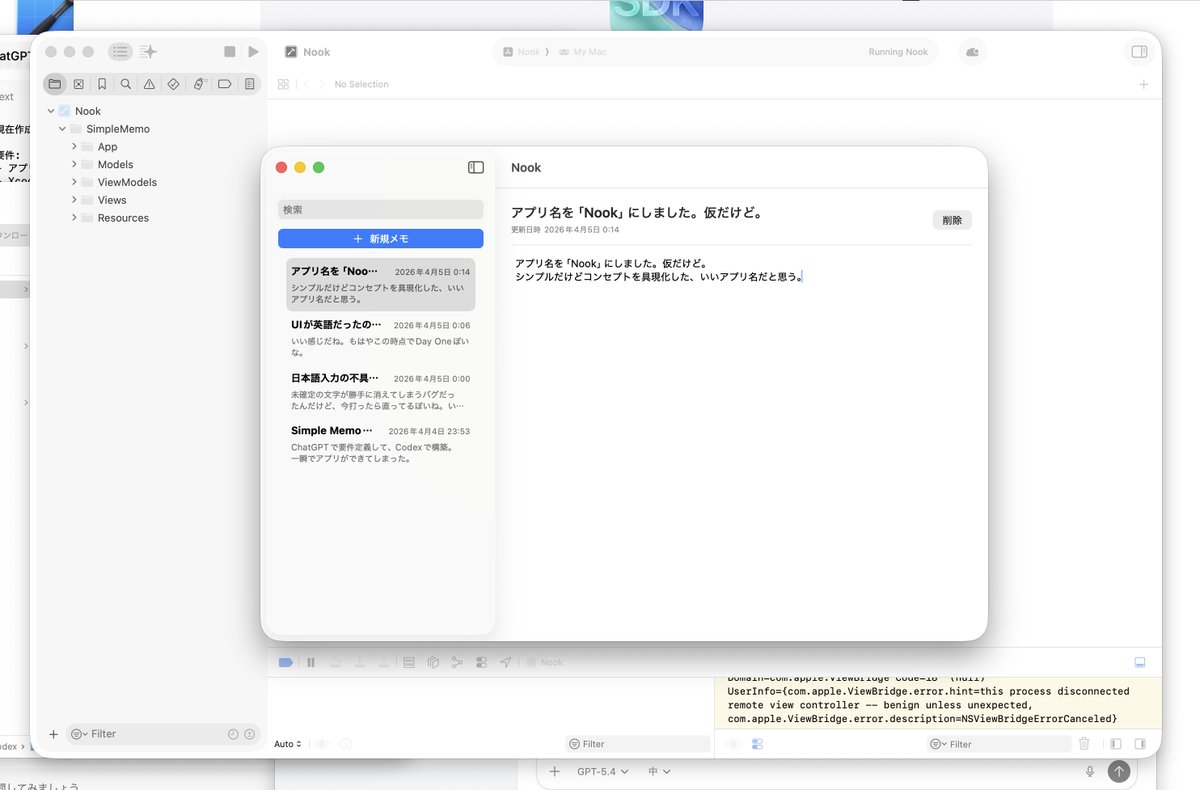Collapse the Nook project root
Image resolution: width=1200 pixels, height=790 pixels.
(x=51, y=111)
